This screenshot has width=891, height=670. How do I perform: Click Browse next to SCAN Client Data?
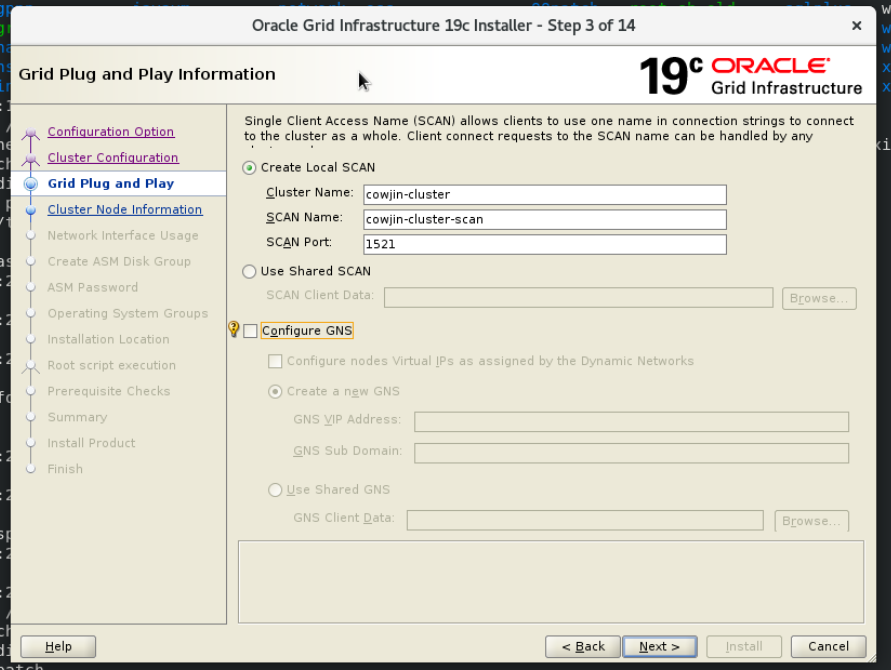click(819, 298)
